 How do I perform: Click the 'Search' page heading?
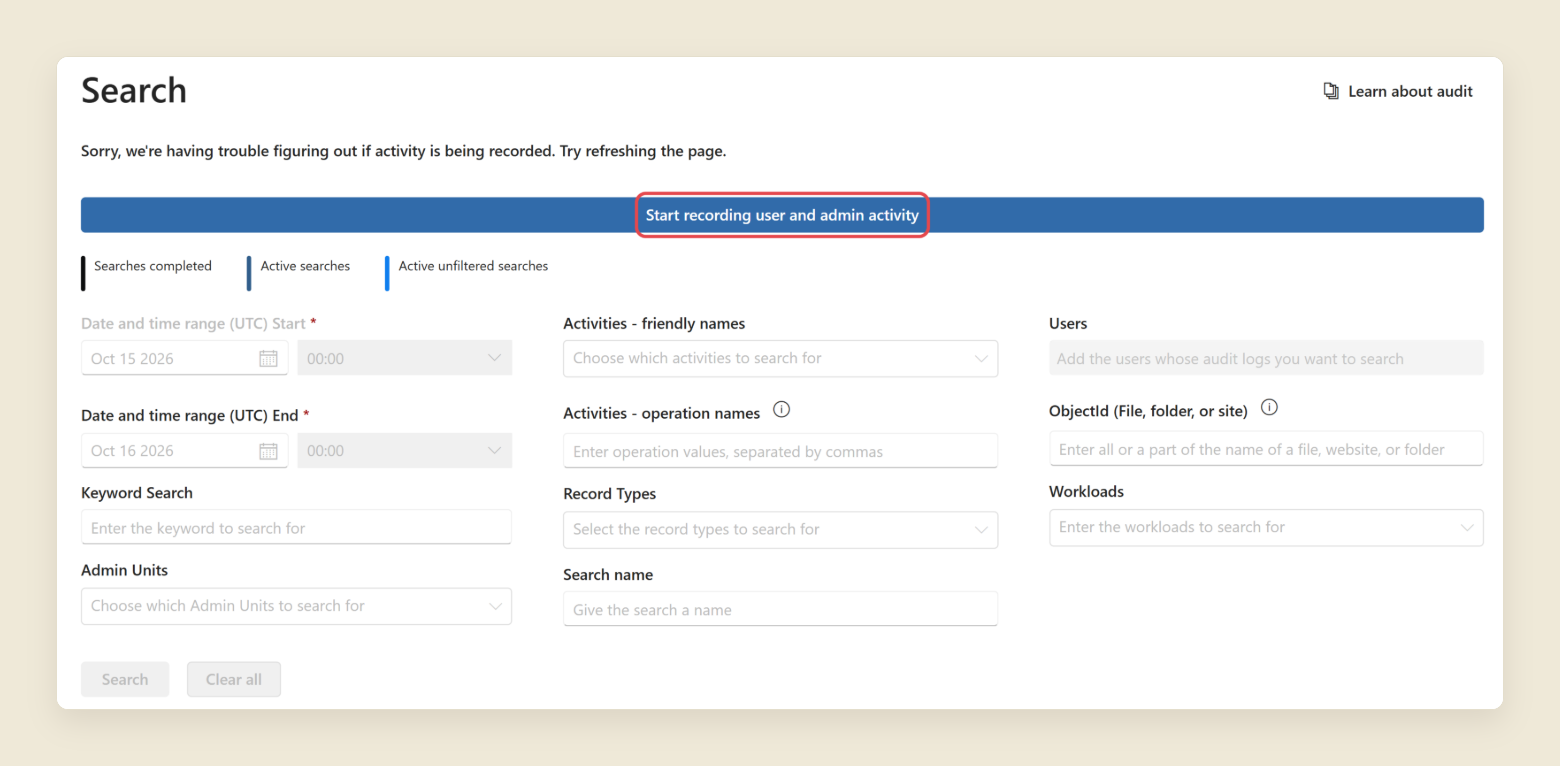pyautogui.click(x=134, y=91)
